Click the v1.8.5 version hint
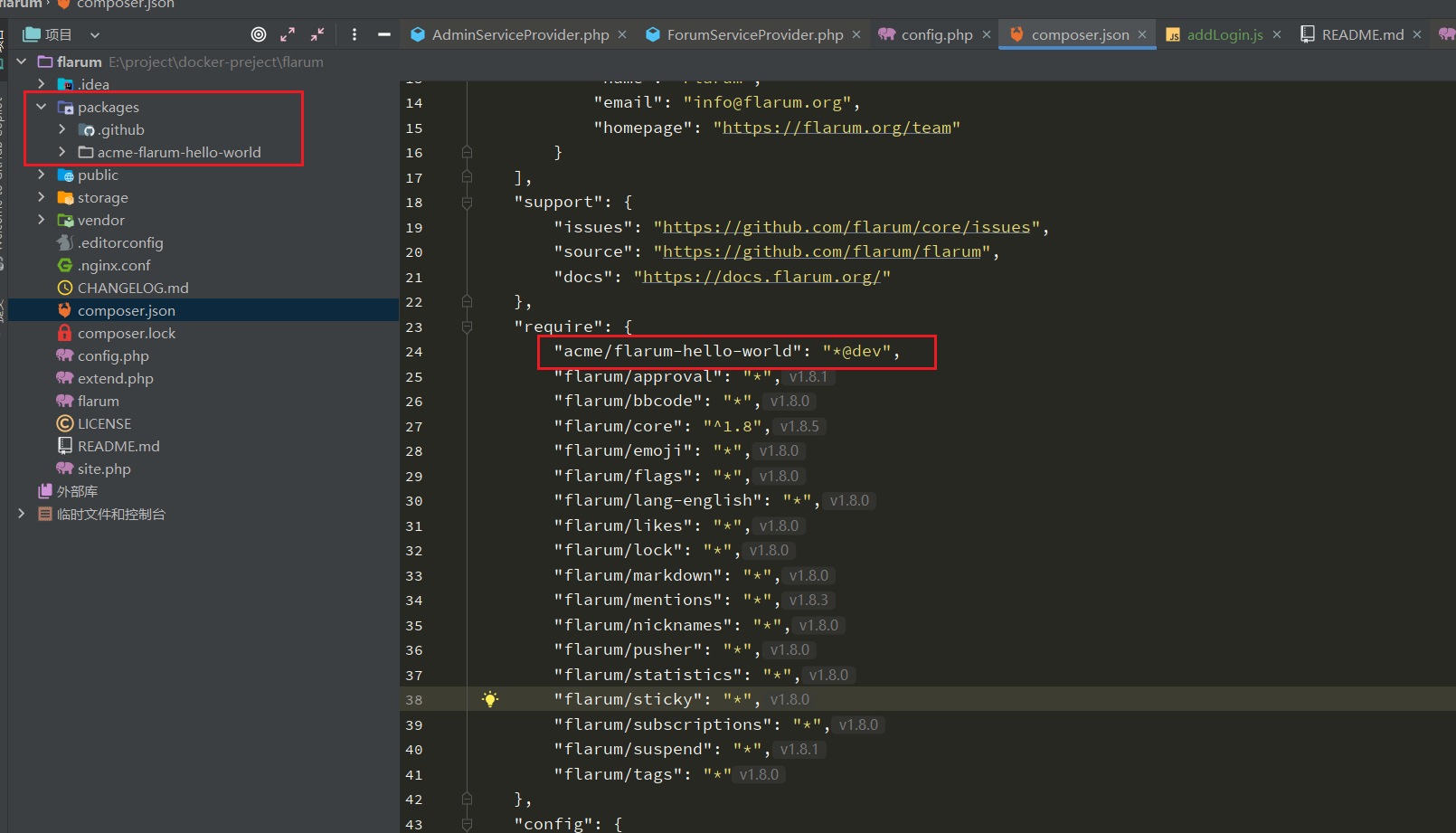1456x833 pixels. tap(799, 426)
